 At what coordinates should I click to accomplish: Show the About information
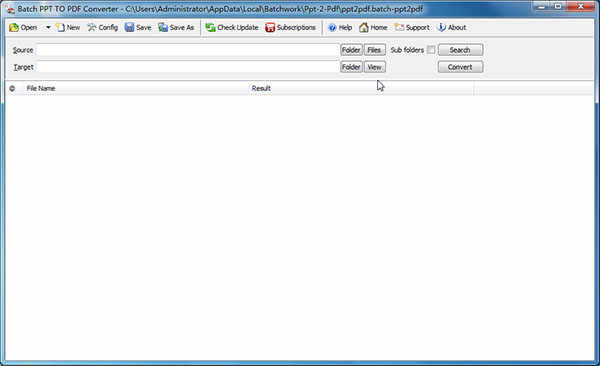[452, 28]
